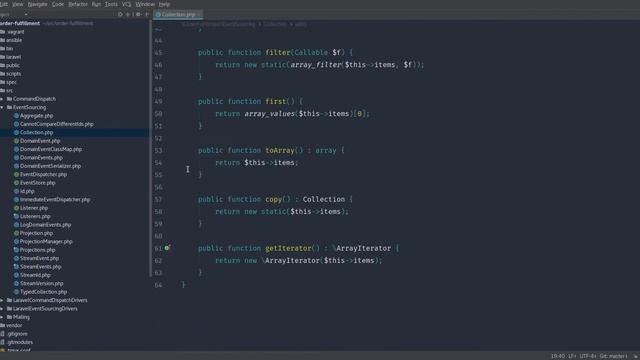Open the line separator LF selector
This screenshot has width=640, height=360.
572,356
